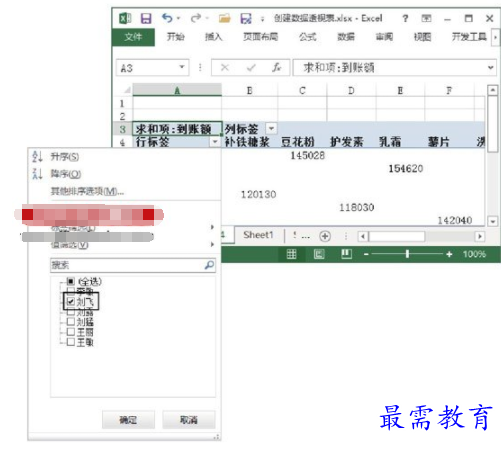Viewport: 501px width, 449px height.
Task: Switch to Page Layout view in the status bar
Action: [x=319, y=254]
